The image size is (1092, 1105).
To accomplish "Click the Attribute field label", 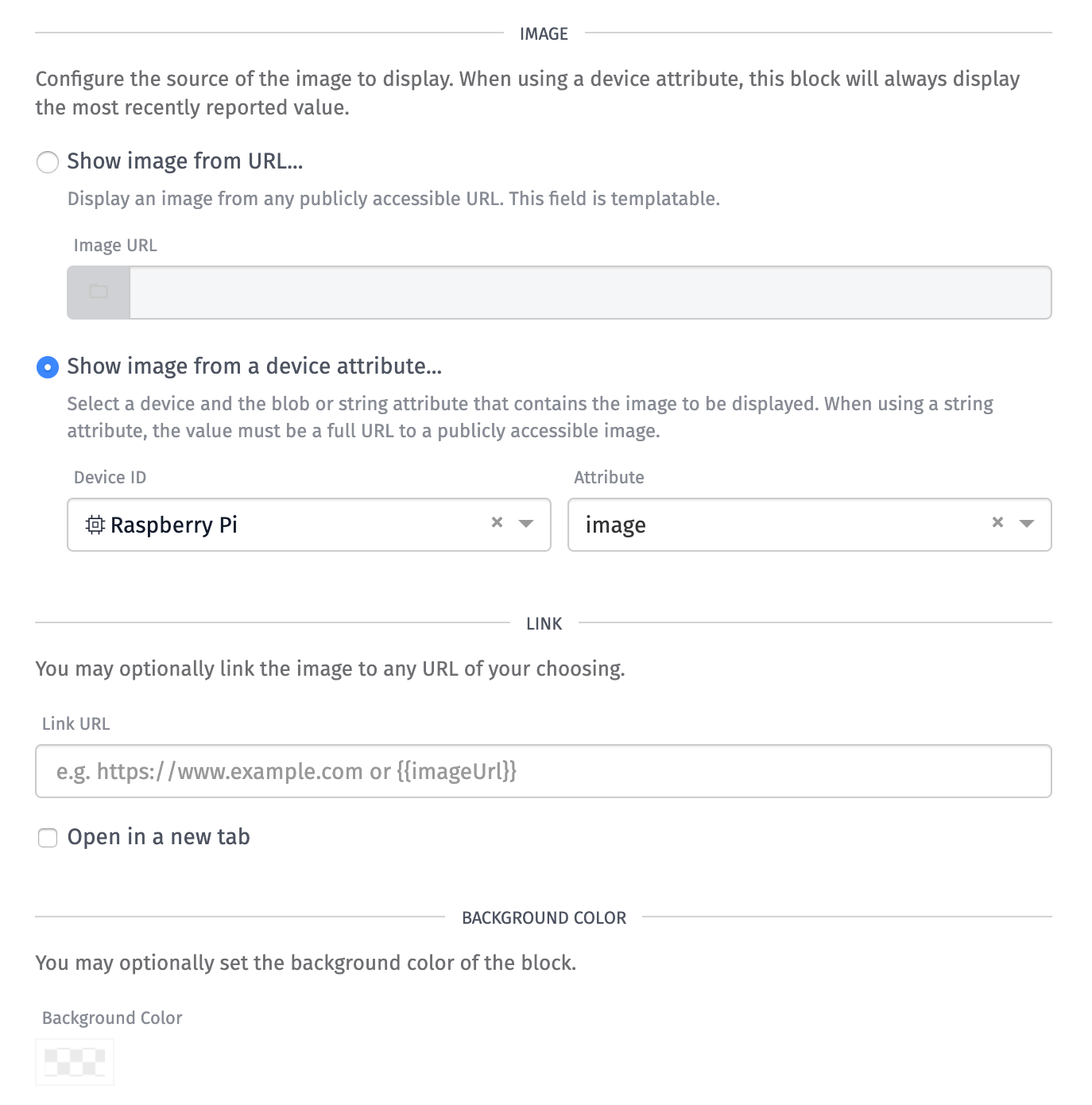I will (x=610, y=477).
